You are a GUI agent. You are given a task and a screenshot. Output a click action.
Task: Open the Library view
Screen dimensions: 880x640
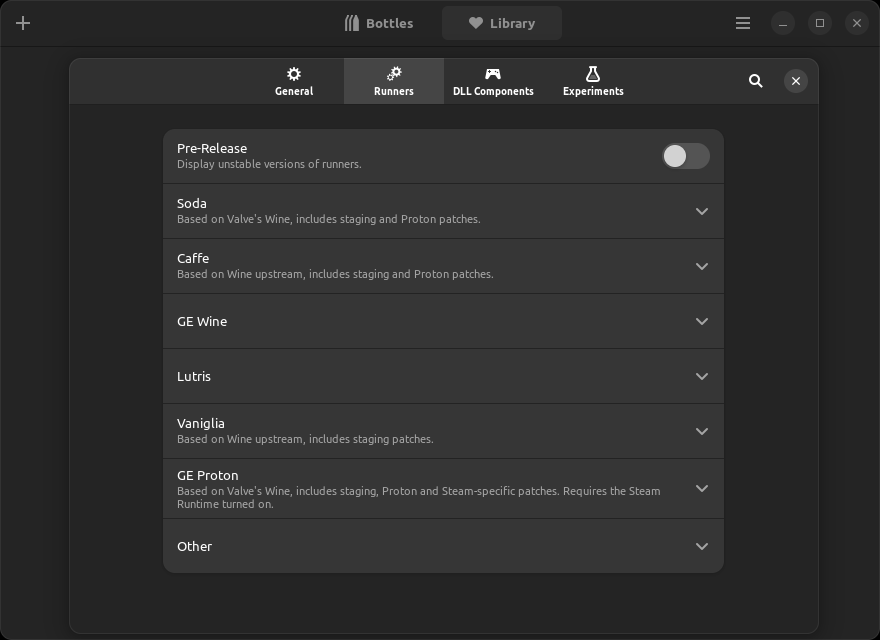point(502,22)
